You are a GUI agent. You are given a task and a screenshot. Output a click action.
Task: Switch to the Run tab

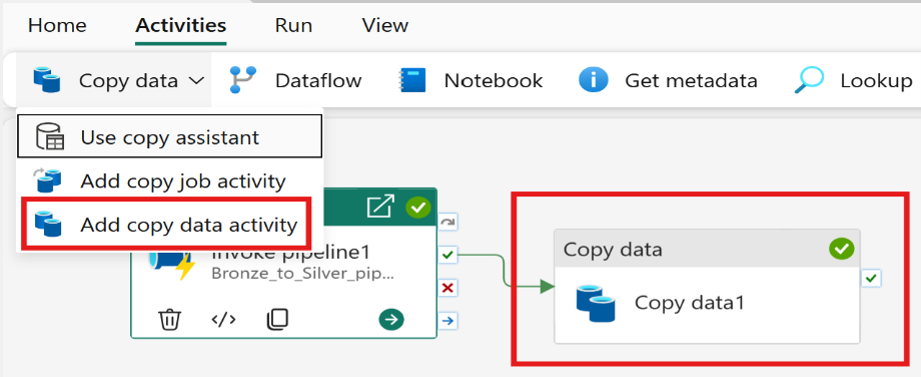coord(294,26)
